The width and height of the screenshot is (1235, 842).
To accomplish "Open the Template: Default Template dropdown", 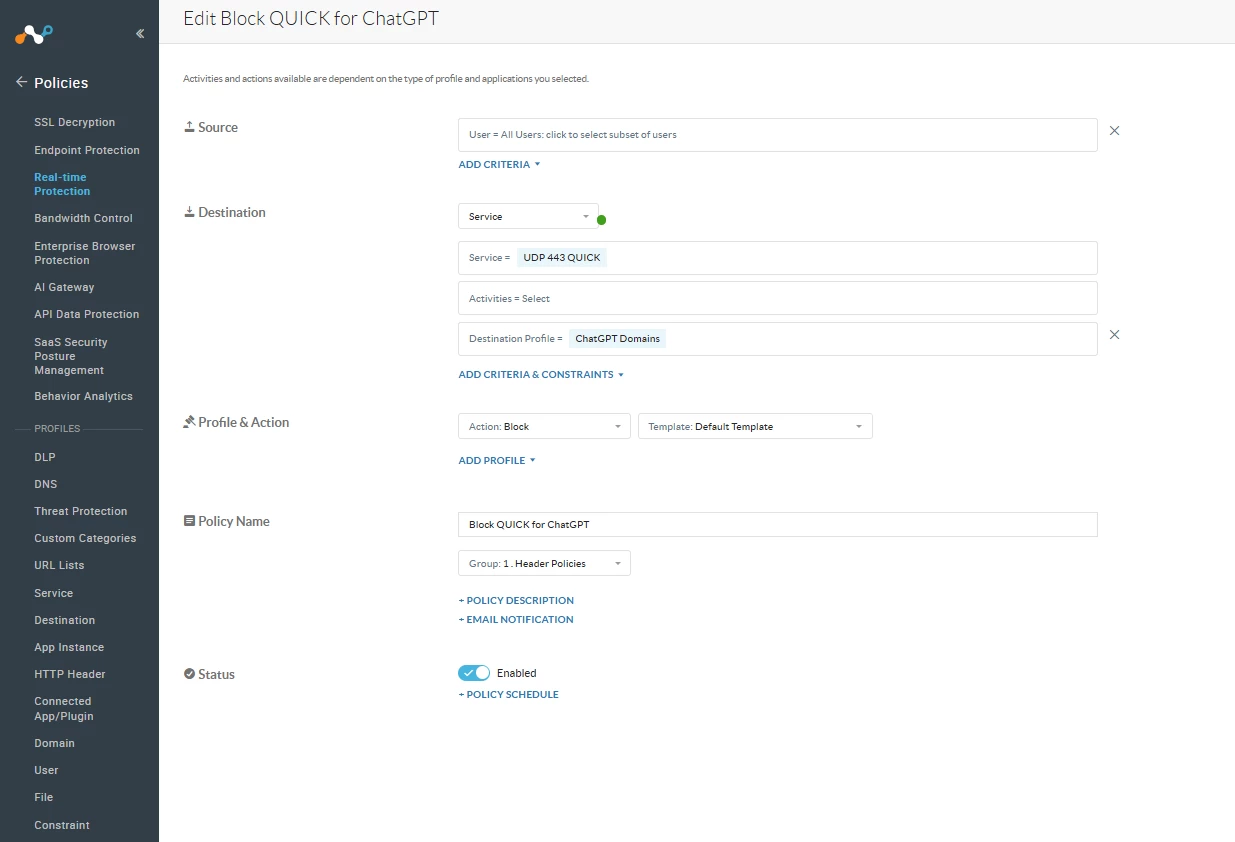I will 755,426.
